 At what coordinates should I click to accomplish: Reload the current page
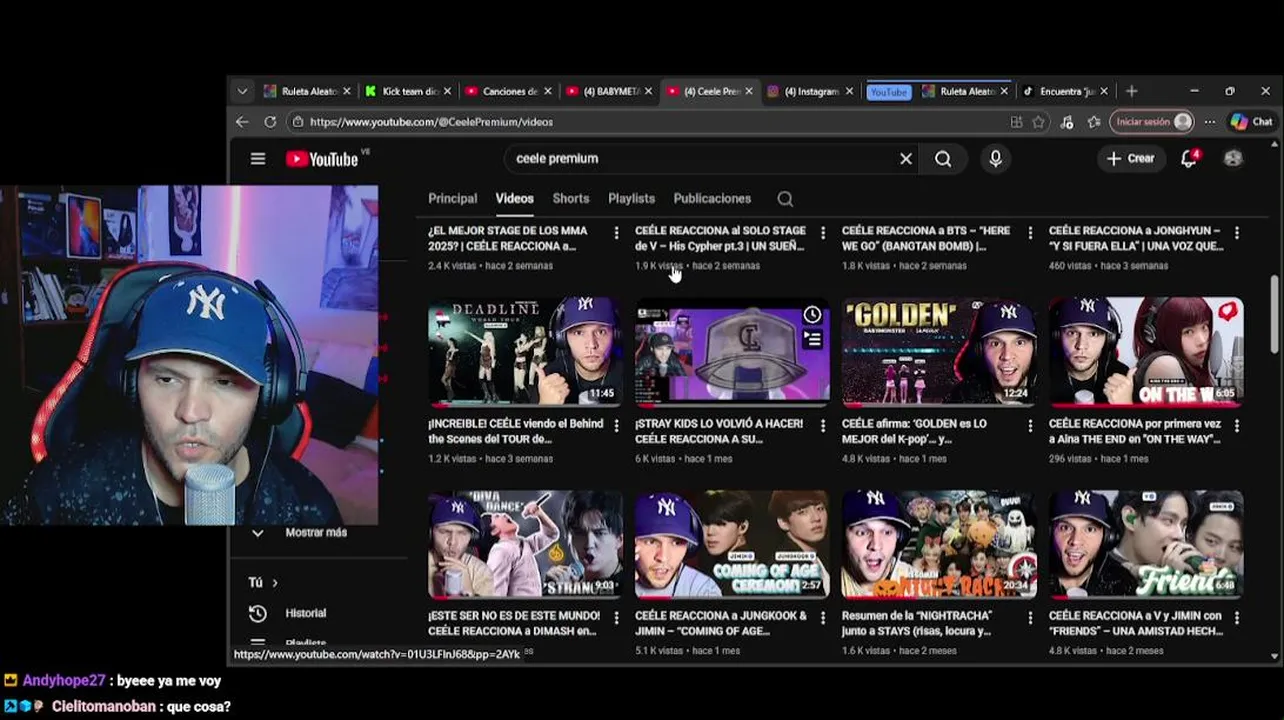pos(270,121)
